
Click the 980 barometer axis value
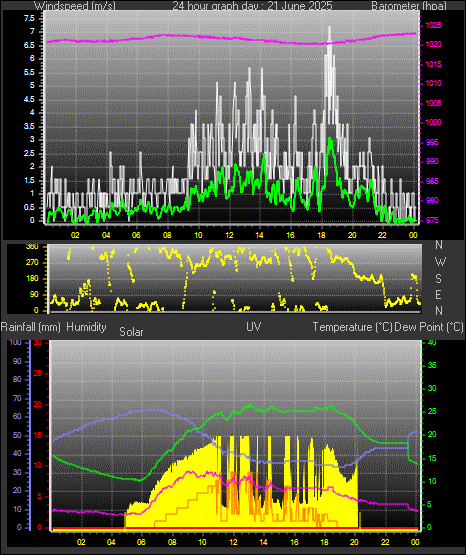pos(432,200)
